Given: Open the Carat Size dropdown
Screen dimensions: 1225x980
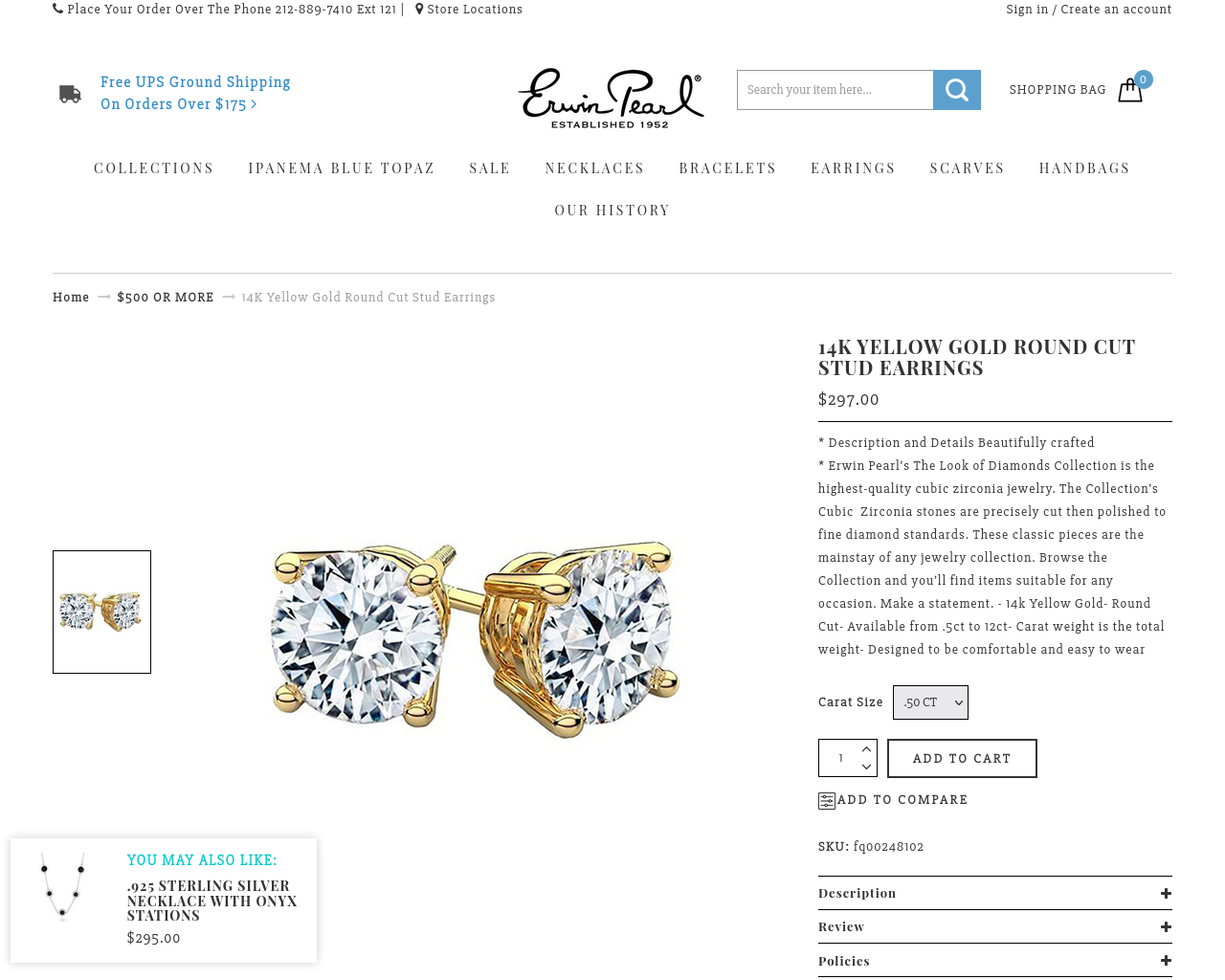Looking at the screenshot, I should 930,702.
